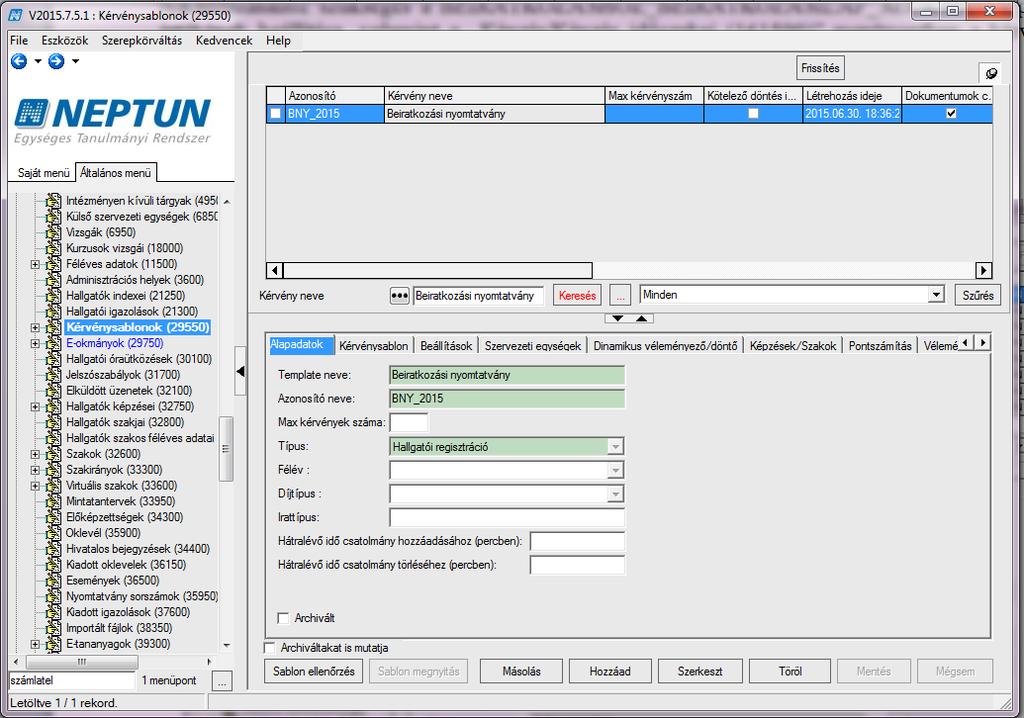The image size is (1024, 718).
Task: Click the Elküldött üzenetek (32100) icon
Action: point(54,391)
